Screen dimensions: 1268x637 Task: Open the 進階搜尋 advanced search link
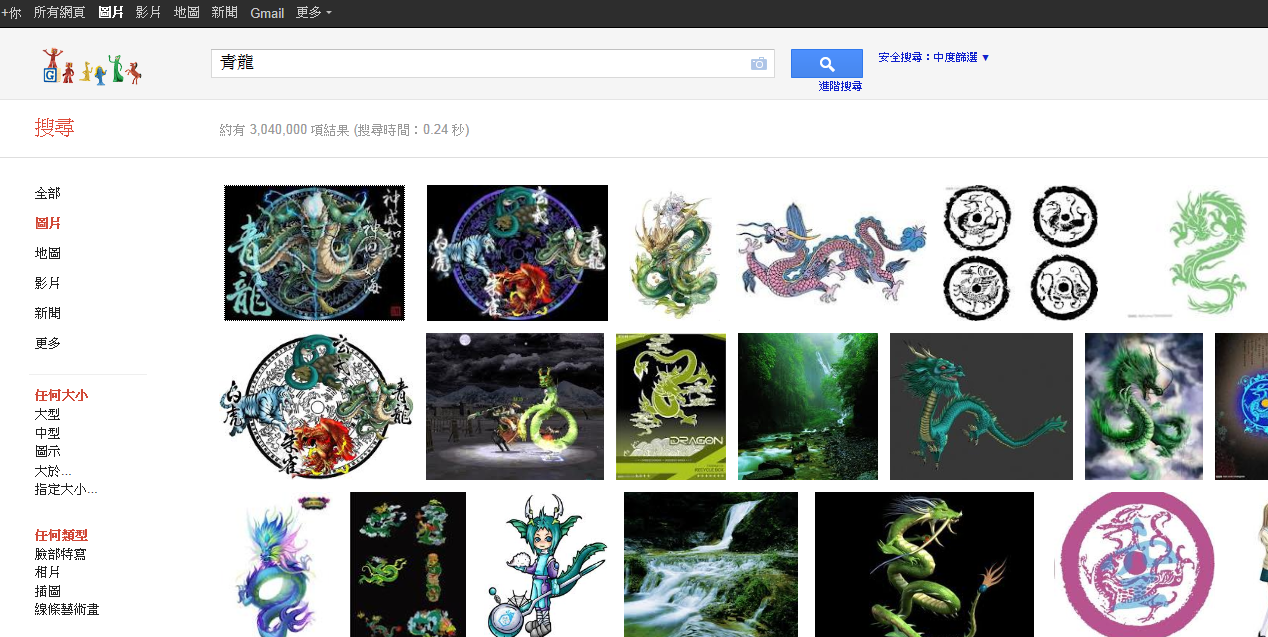point(840,87)
